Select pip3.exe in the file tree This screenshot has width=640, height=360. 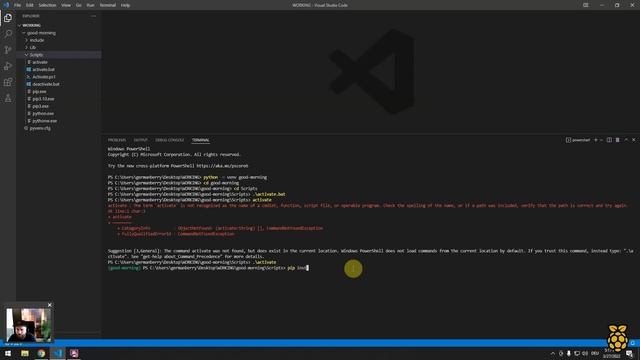coord(59,106)
